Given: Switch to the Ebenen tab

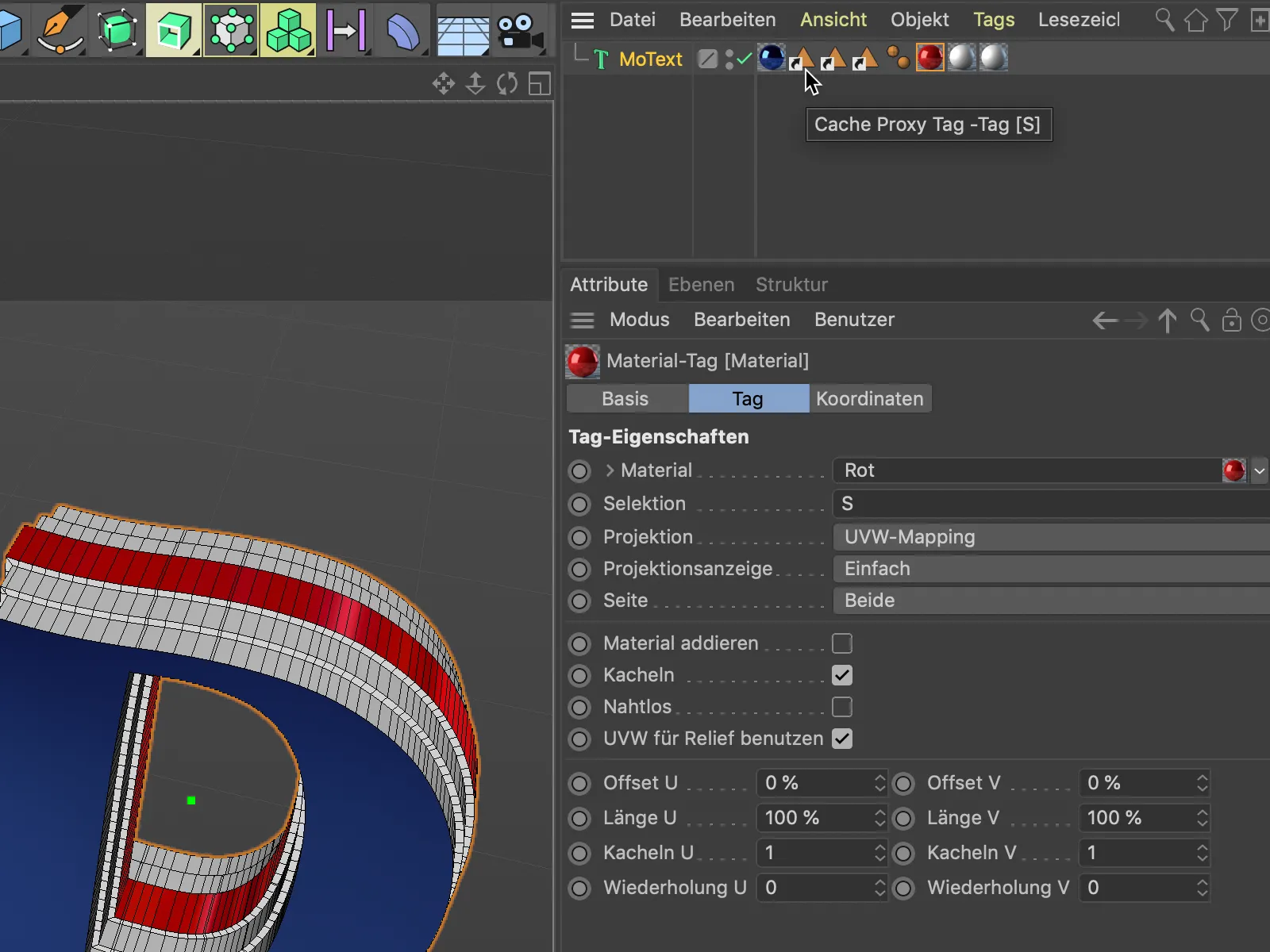Looking at the screenshot, I should [x=702, y=285].
